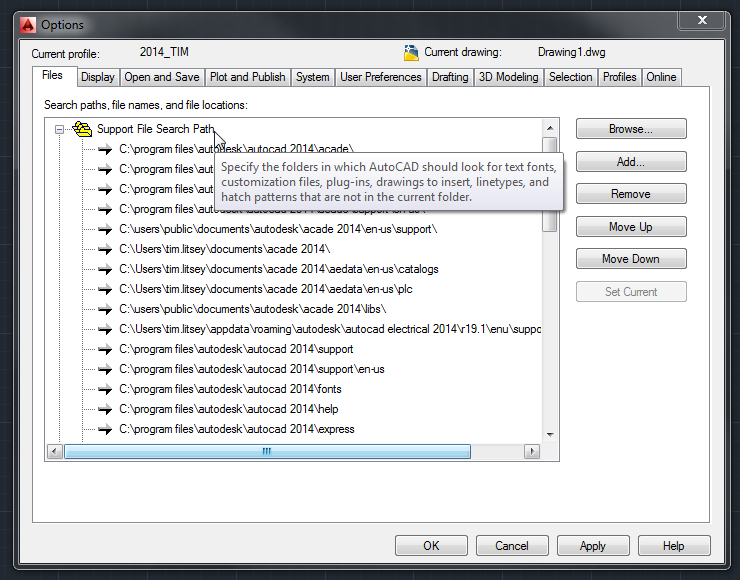This screenshot has width=740, height=580.
Task: Click the horizontal scrollbar right arrow
Action: pos(532,452)
